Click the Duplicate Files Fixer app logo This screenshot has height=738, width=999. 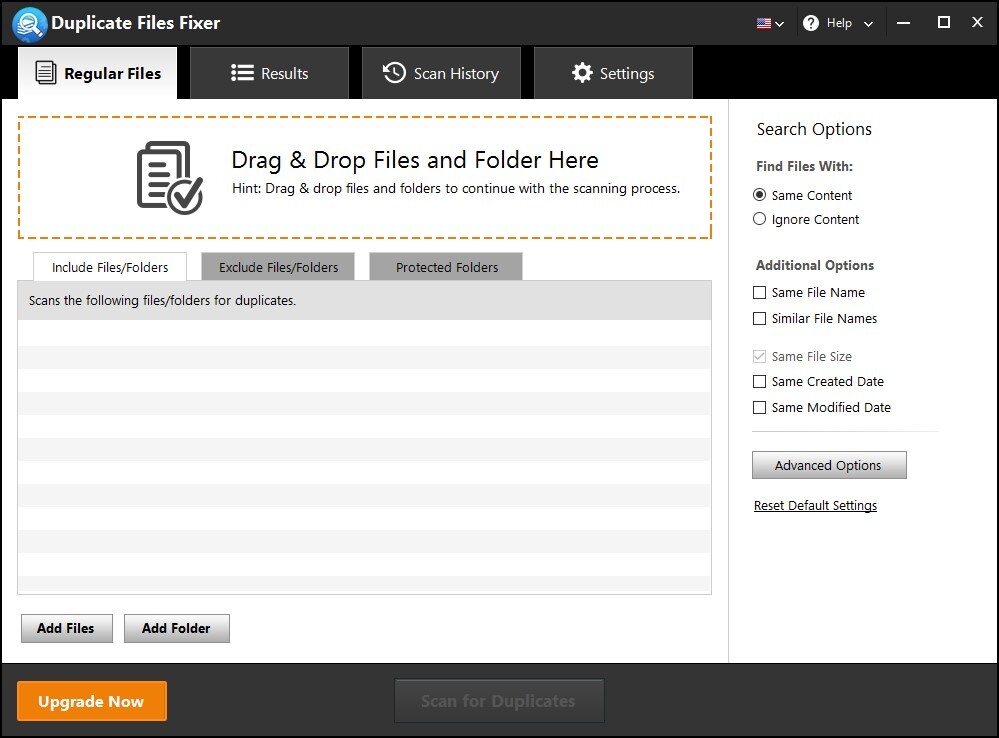(30, 23)
